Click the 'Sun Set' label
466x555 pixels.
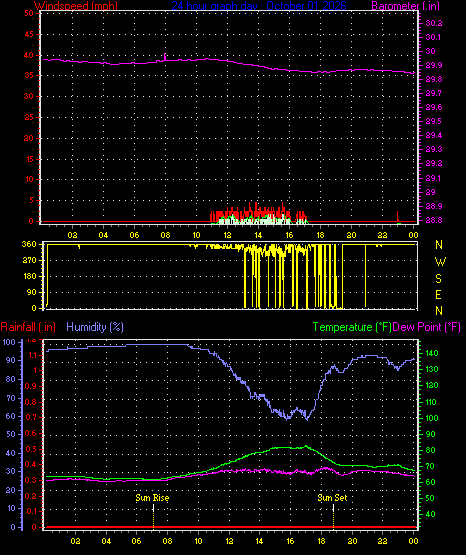[332, 498]
